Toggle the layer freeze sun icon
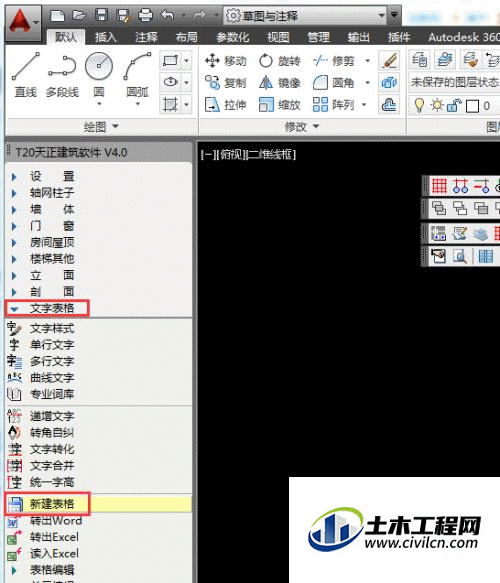This screenshot has height=583, width=500. [437, 106]
